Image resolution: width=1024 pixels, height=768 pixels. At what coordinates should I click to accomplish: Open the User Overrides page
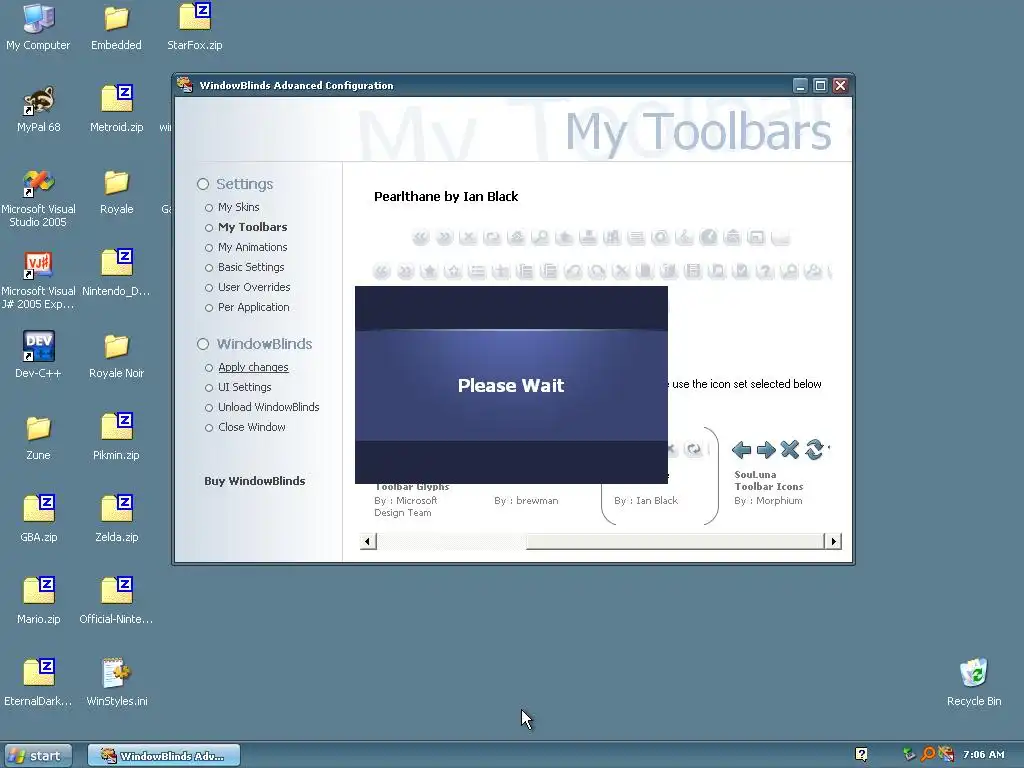coord(254,287)
